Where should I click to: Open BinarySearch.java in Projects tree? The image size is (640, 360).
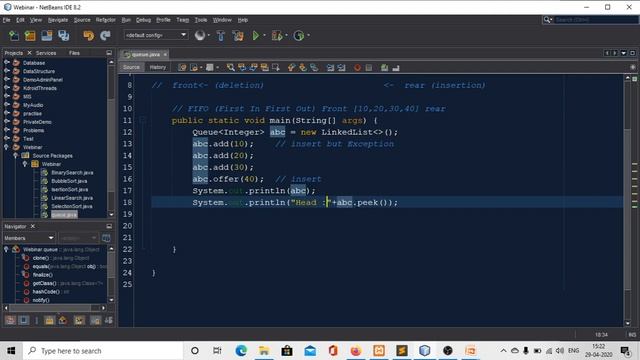[x=72, y=173]
